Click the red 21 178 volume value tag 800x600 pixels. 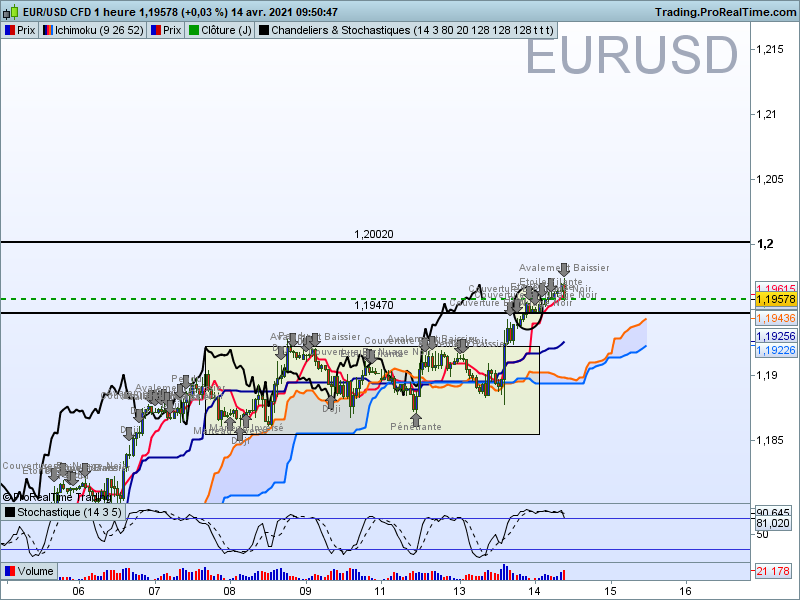pyautogui.click(x=774, y=571)
